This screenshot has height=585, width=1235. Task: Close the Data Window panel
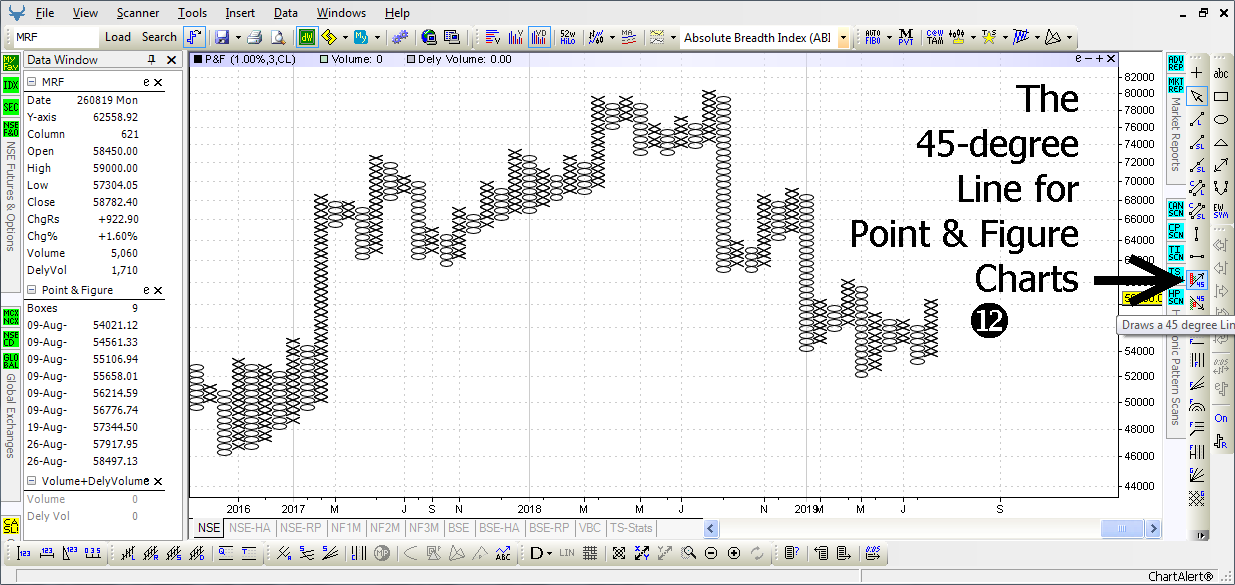point(171,60)
